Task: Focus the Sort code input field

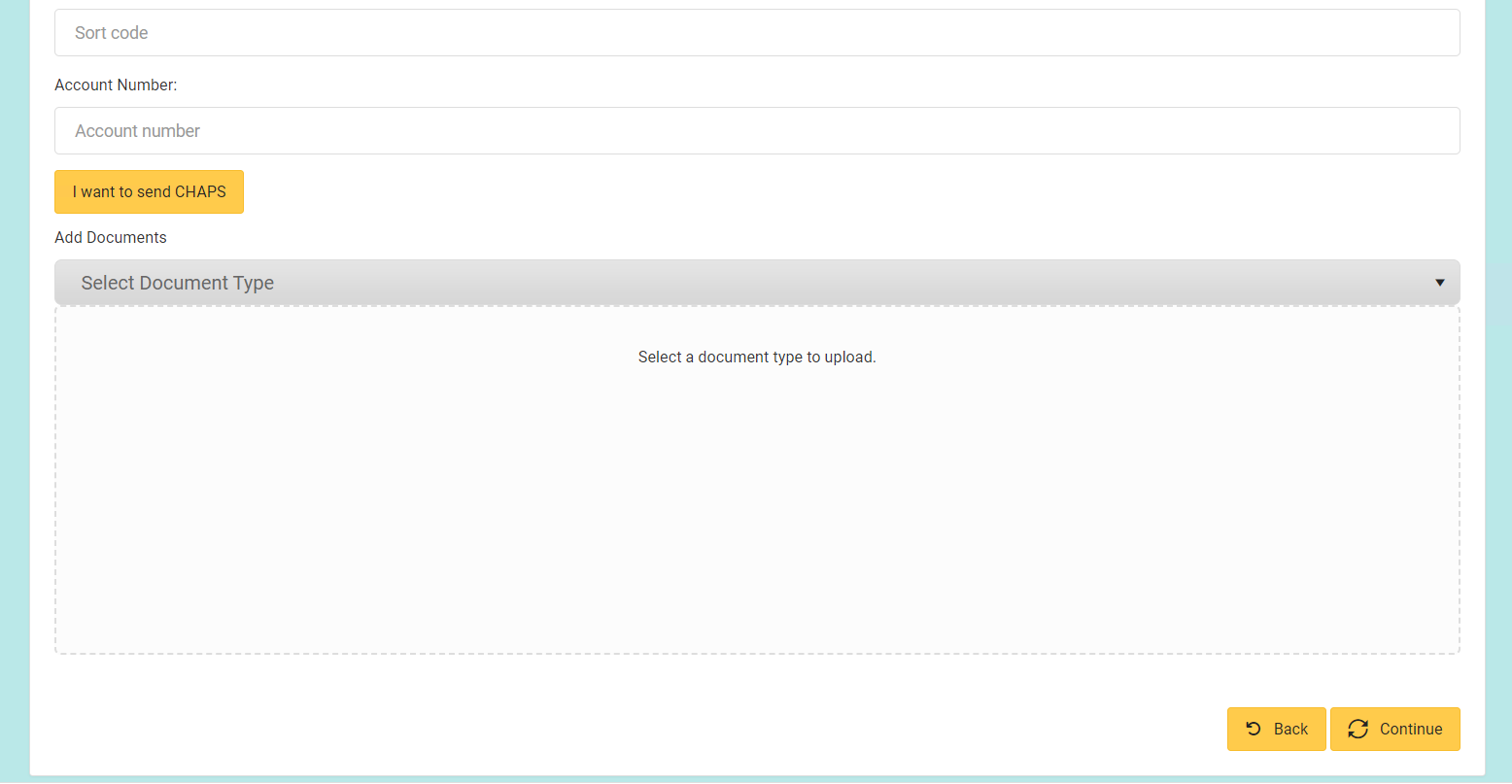Action: click(757, 33)
